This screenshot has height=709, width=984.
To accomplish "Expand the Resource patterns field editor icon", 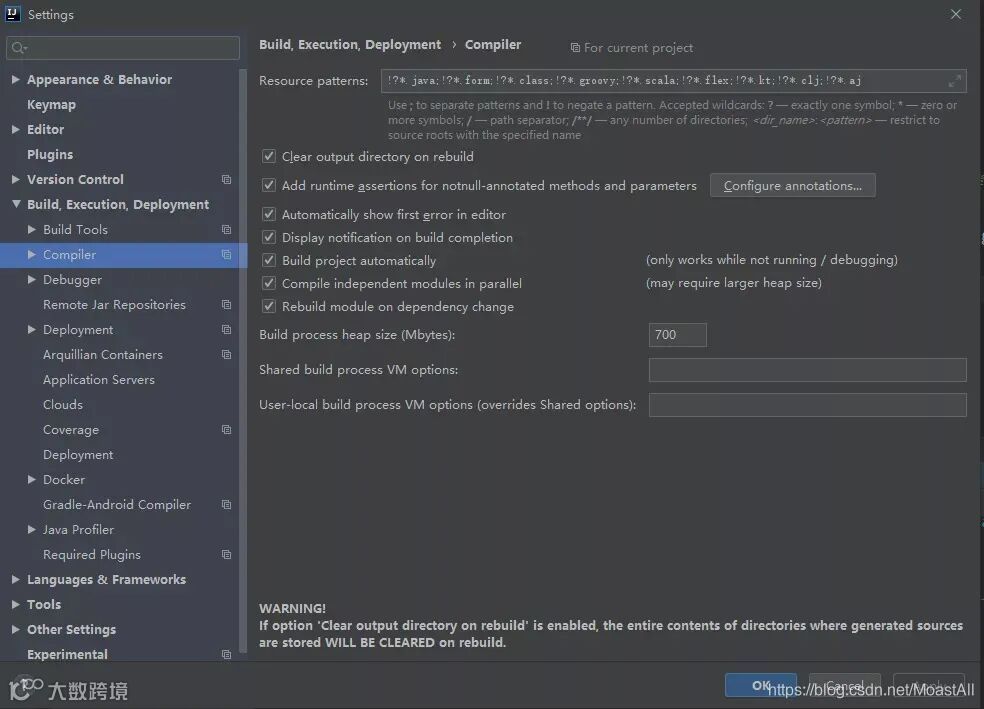I will pyautogui.click(x=955, y=81).
